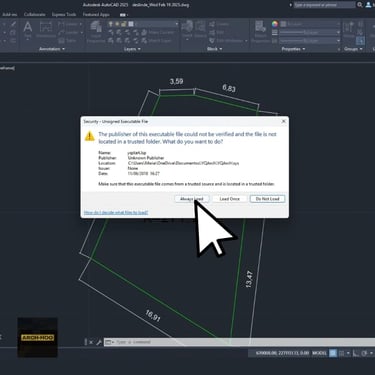The image size is (375, 375).
Task: Toggle ortho mode in status bar
Action: (356, 353)
